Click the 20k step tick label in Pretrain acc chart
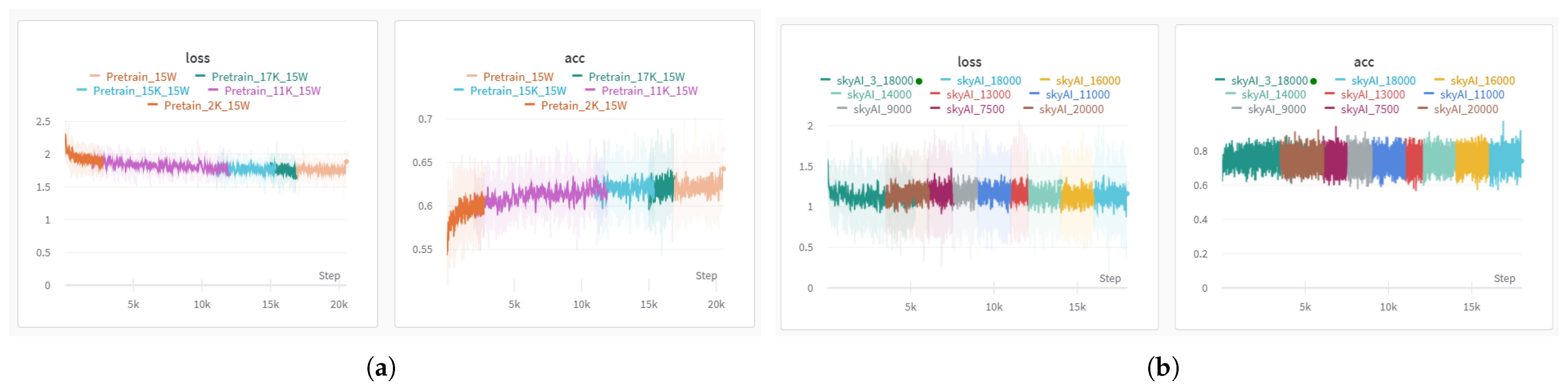 click(716, 304)
